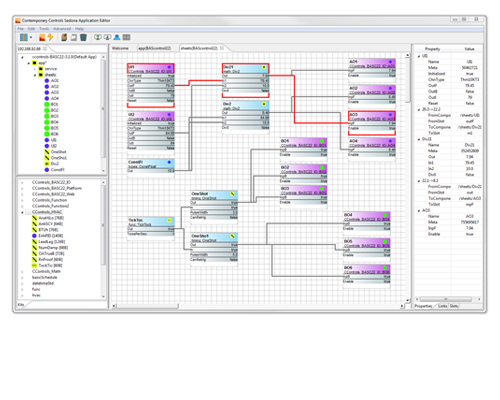
Task: Expand the CControls_Function kit
Action: tap(22, 200)
